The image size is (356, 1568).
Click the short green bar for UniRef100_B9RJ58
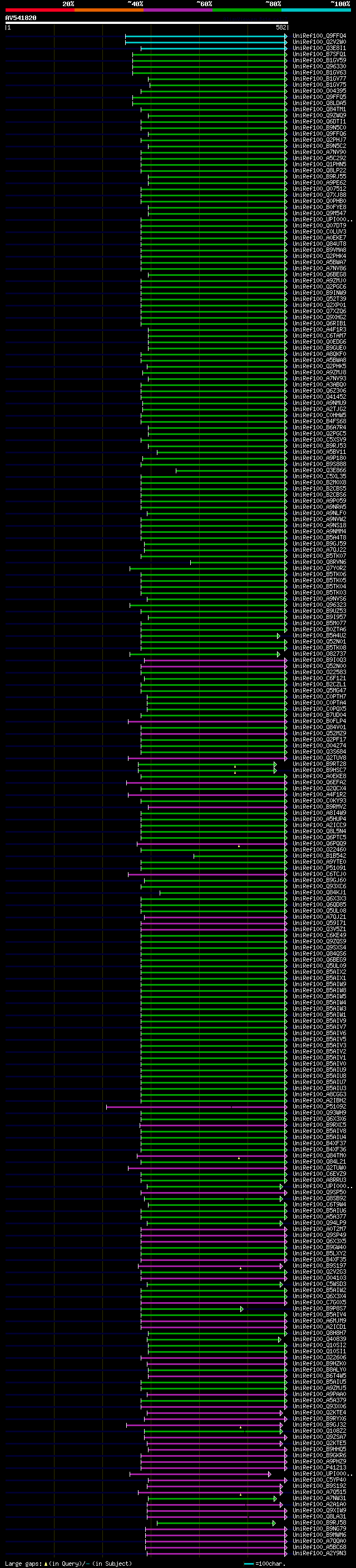216,1523
